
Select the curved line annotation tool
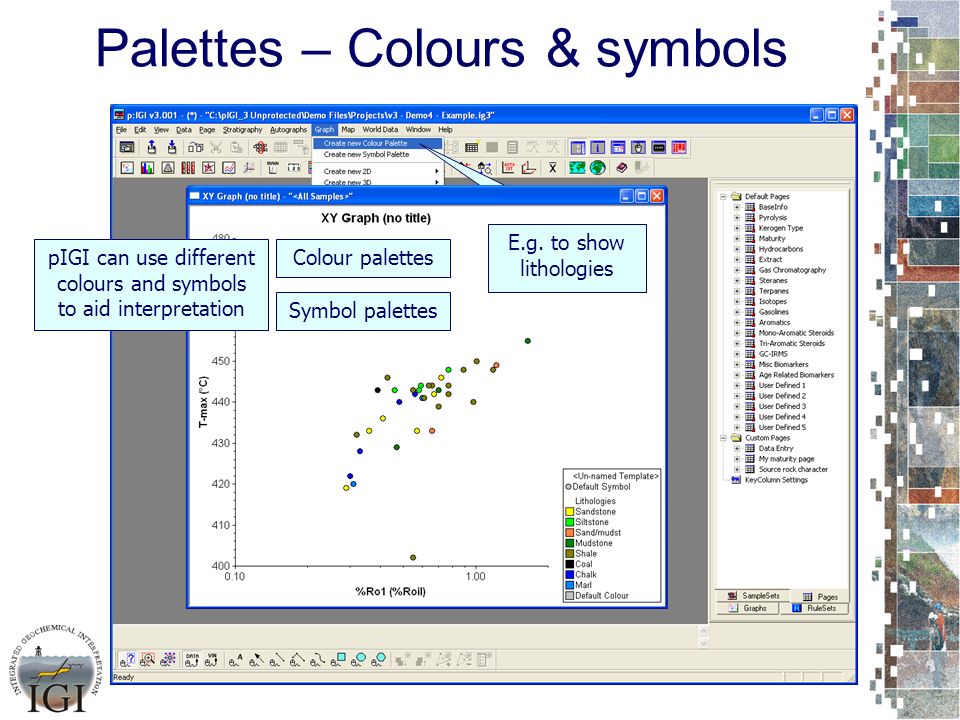click(318, 659)
